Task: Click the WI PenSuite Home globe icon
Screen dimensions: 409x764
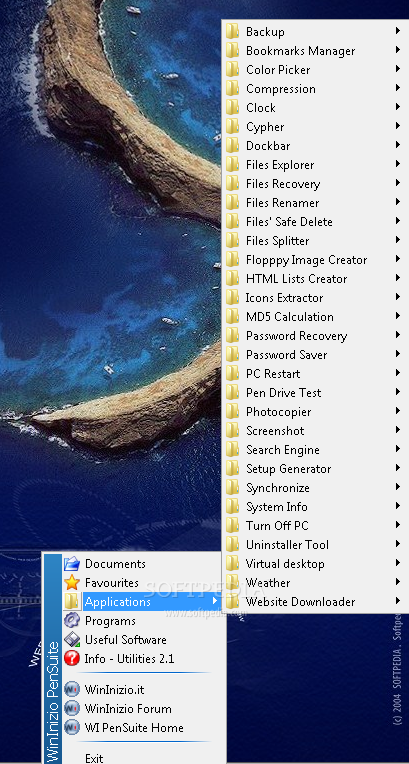Action: pos(72,728)
